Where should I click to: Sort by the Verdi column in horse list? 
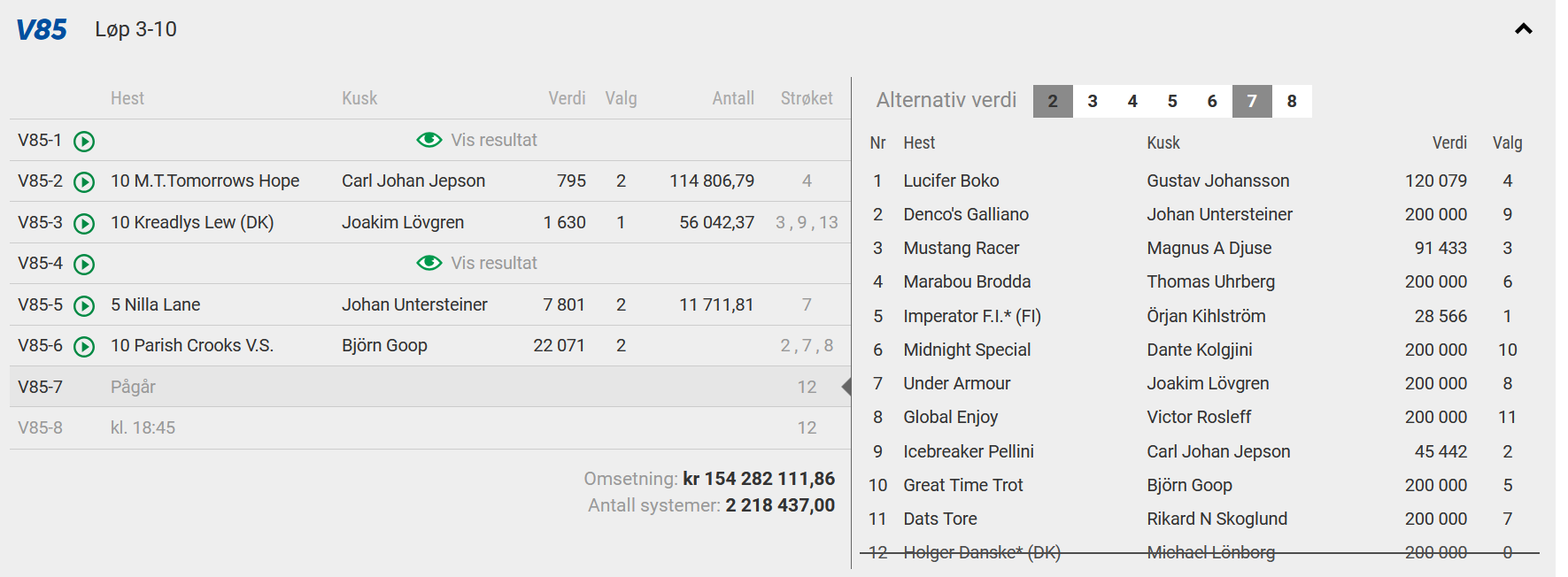click(x=1448, y=142)
